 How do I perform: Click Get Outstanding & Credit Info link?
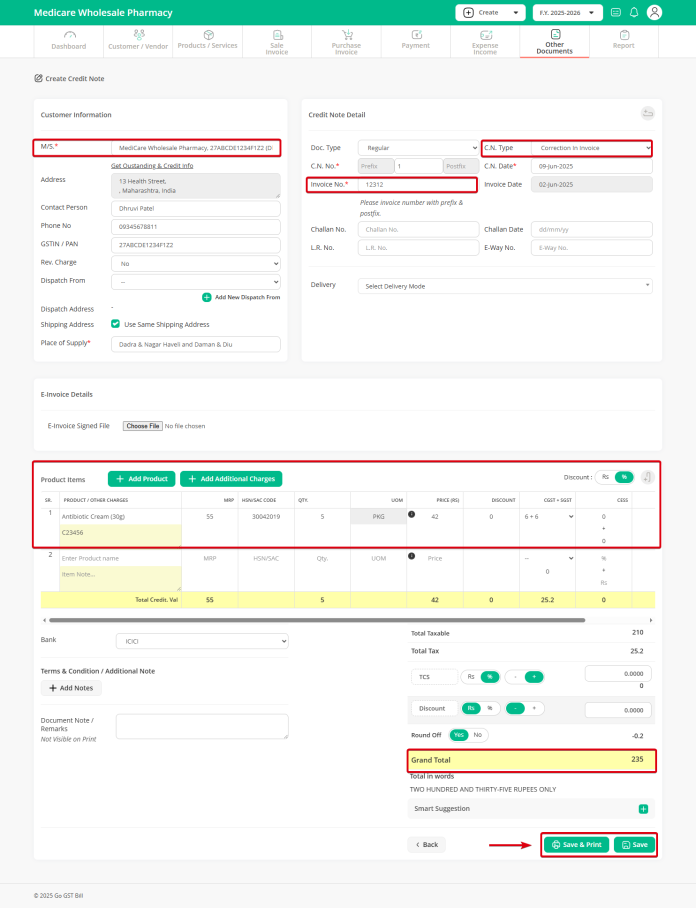[152, 165]
